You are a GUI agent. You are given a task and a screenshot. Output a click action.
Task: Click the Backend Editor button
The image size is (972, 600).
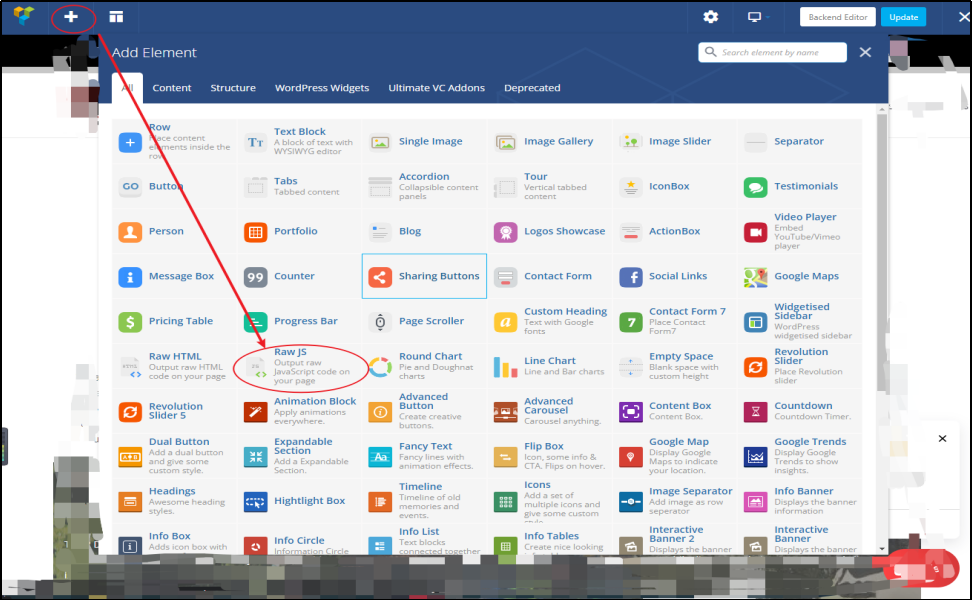(x=837, y=17)
